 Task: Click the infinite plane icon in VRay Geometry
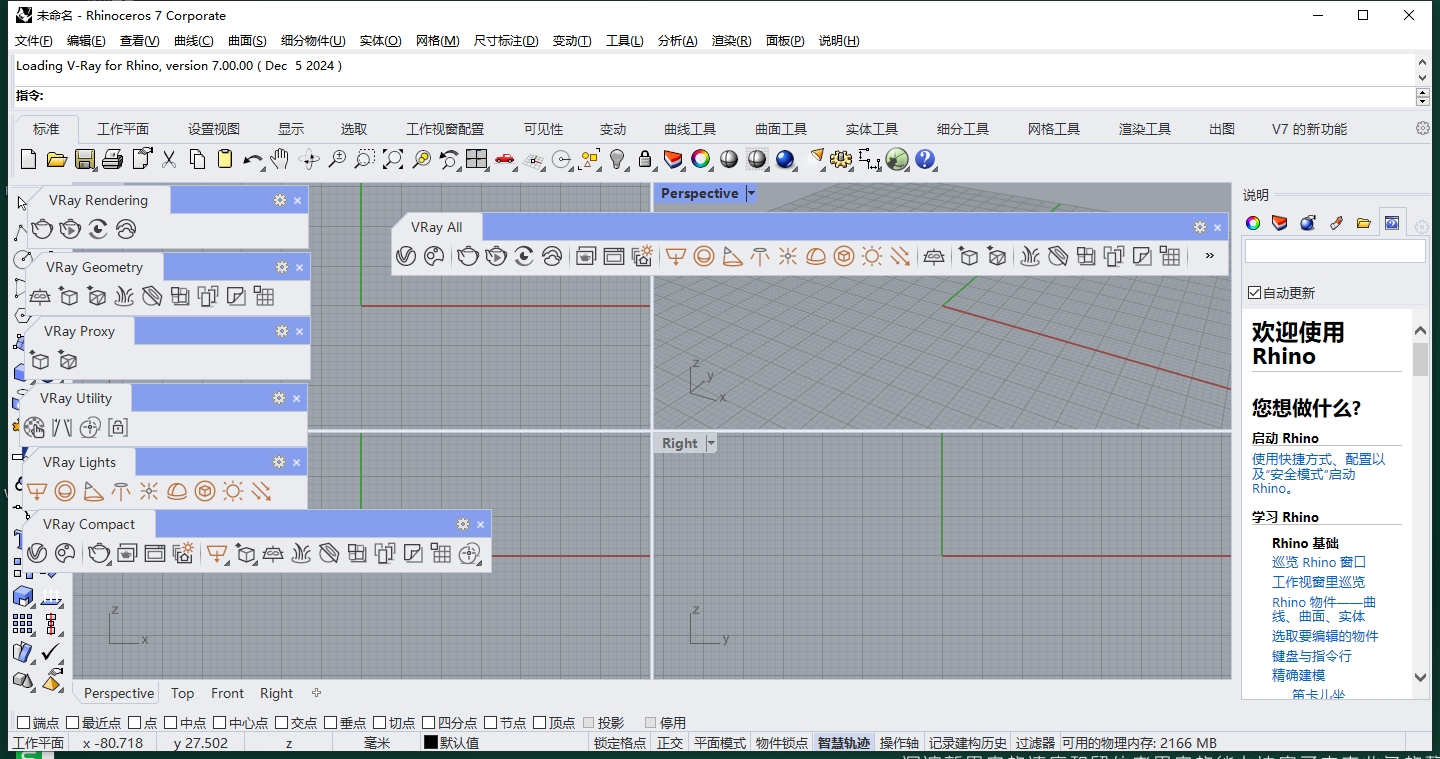click(x=40, y=296)
